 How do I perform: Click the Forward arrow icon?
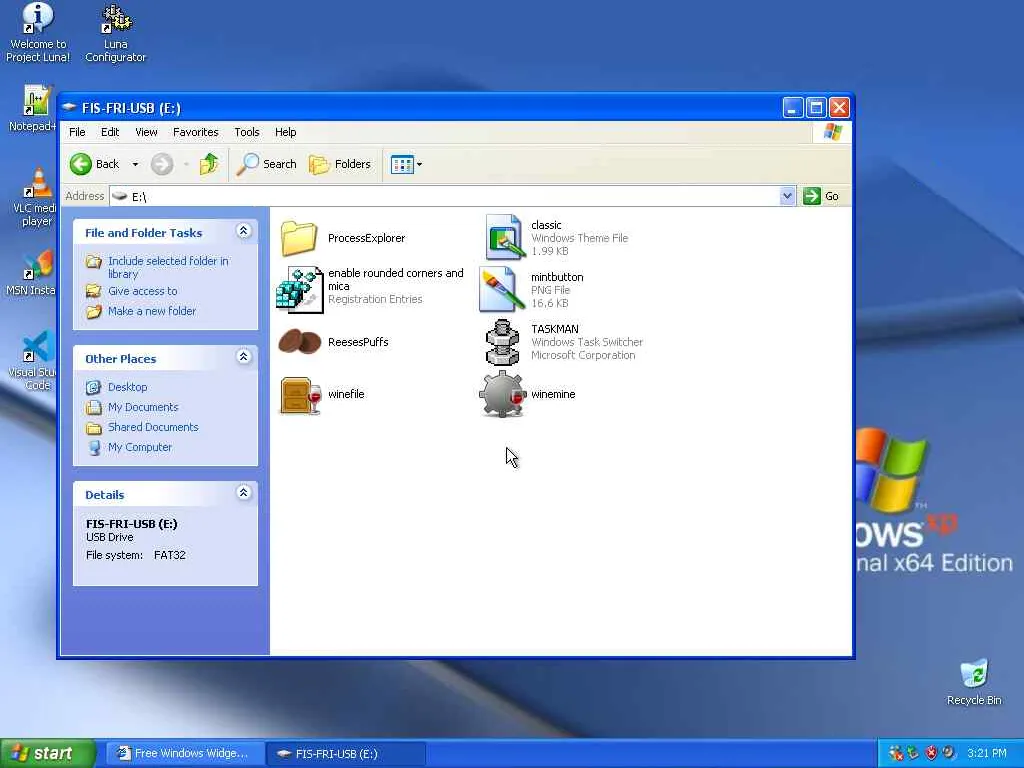[162, 164]
